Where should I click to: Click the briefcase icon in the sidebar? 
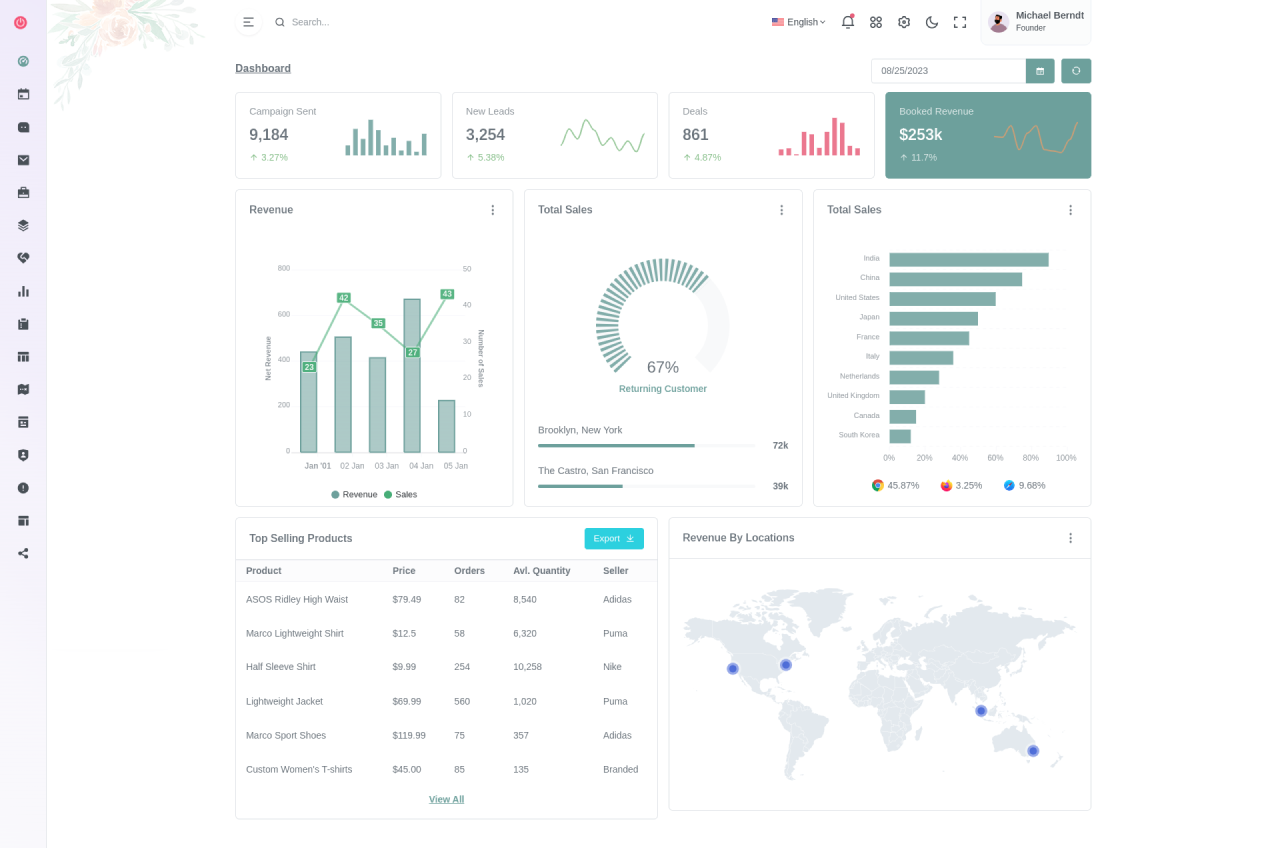pos(23,192)
